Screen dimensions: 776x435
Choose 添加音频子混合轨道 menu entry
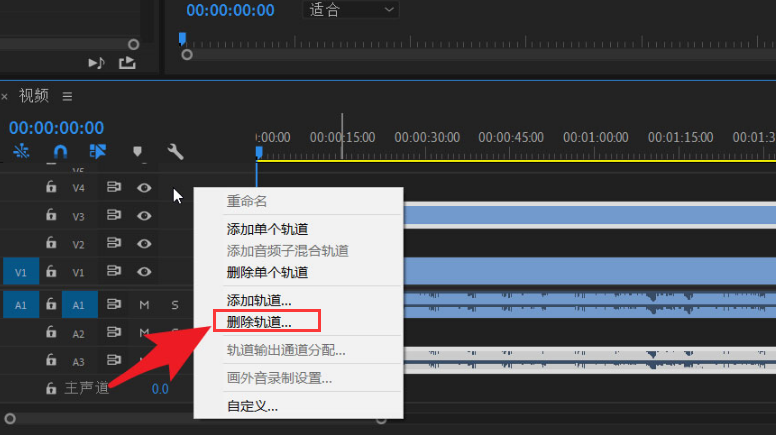pyautogui.click(x=288, y=251)
